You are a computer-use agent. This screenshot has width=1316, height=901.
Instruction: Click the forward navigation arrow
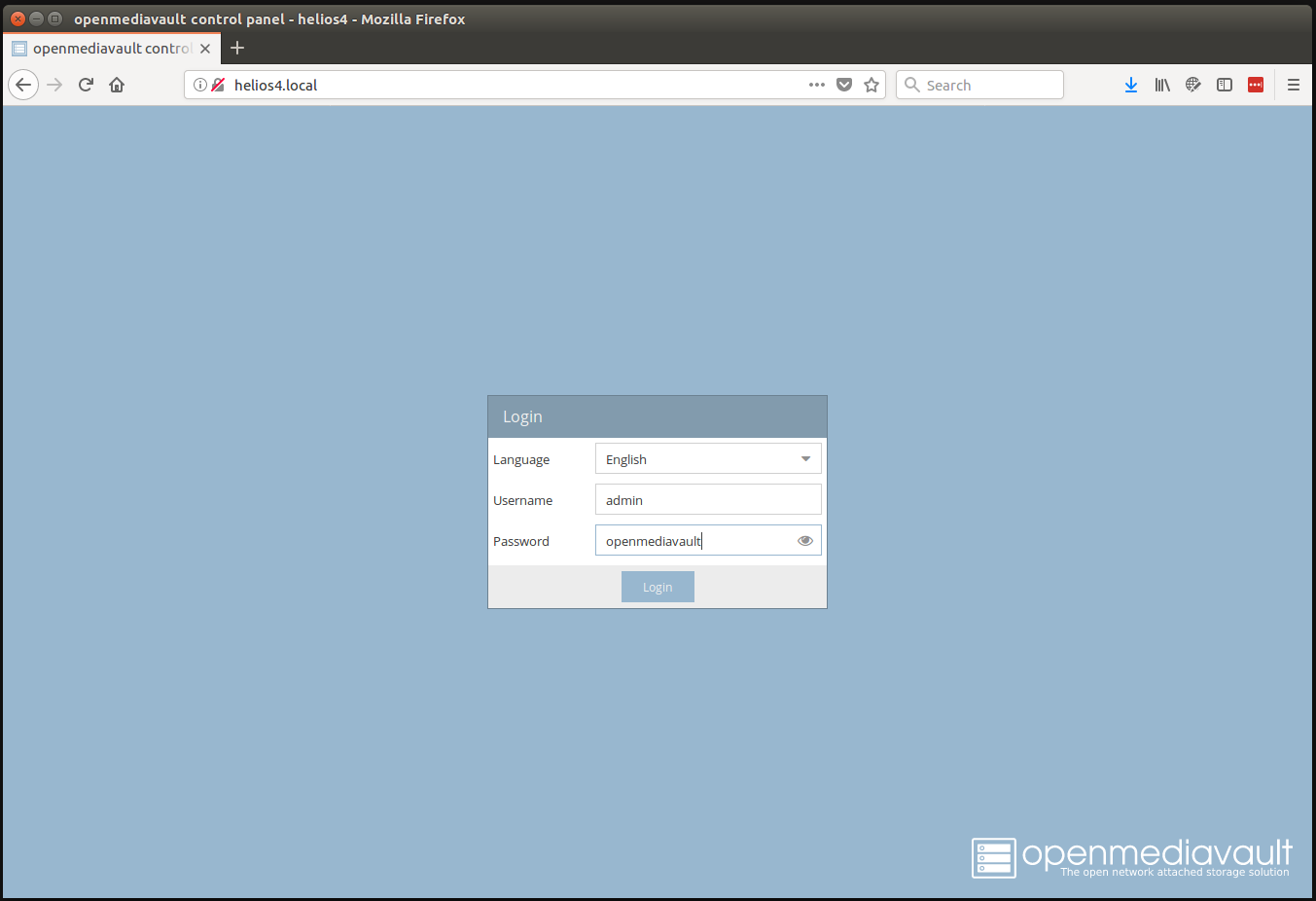pyautogui.click(x=54, y=85)
